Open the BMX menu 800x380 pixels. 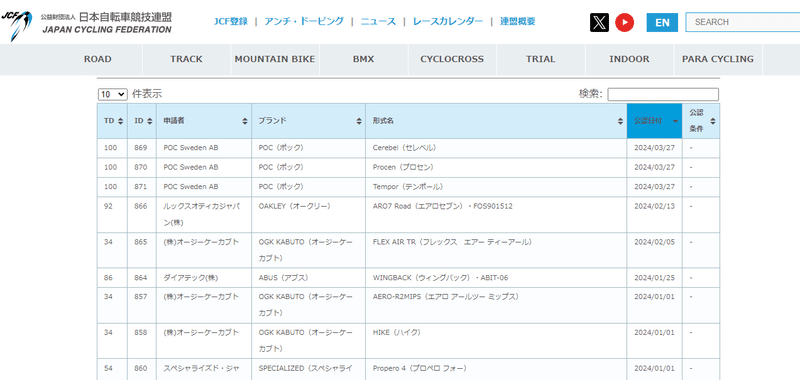click(363, 59)
